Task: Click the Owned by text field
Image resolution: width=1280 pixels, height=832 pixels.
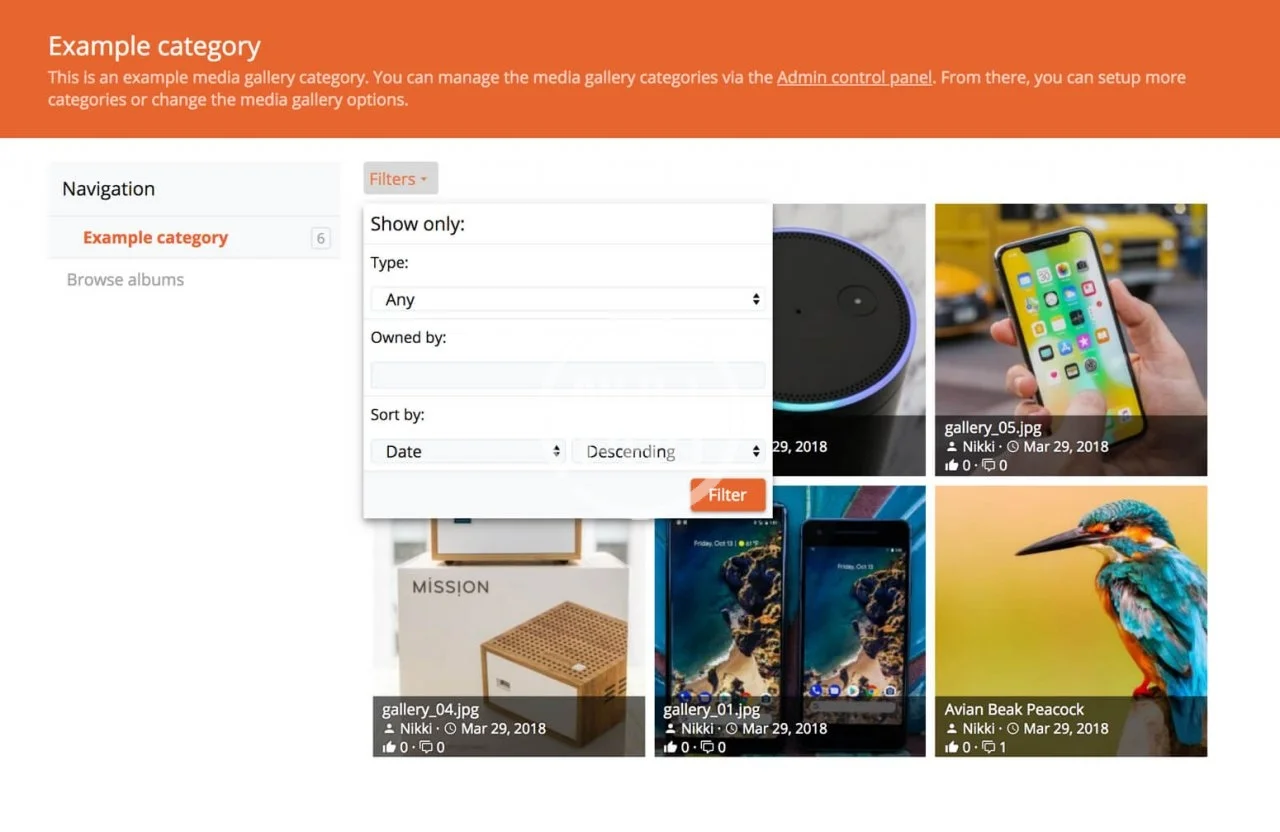Action: point(567,375)
